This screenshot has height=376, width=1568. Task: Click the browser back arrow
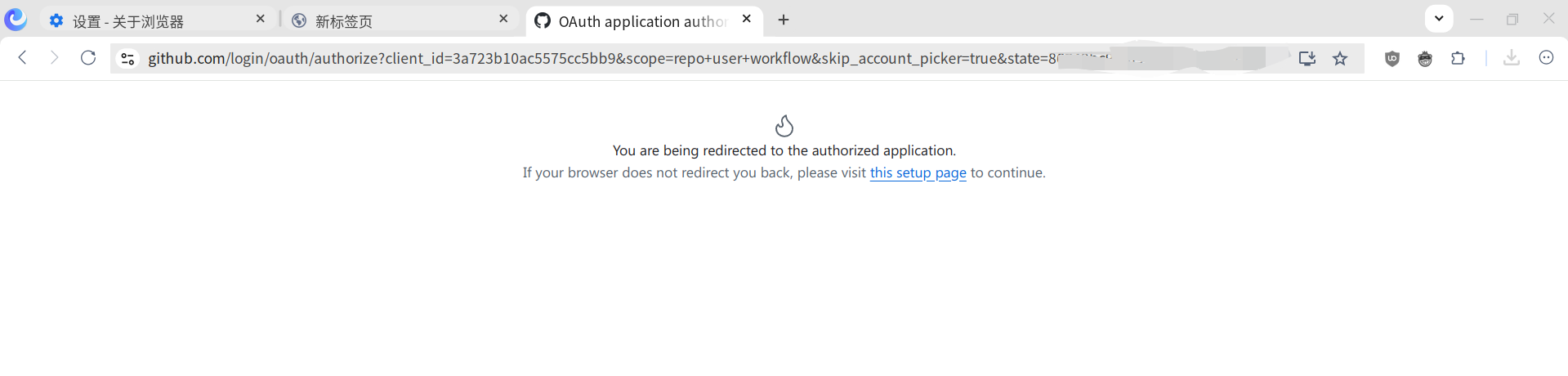click(x=23, y=57)
